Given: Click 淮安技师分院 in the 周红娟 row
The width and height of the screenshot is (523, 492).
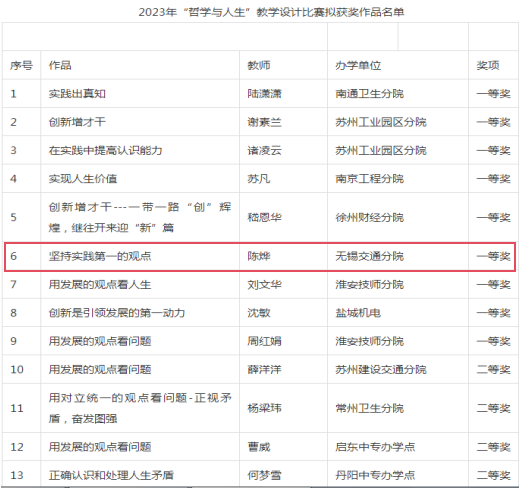Looking at the screenshot, I should [370, 341].
